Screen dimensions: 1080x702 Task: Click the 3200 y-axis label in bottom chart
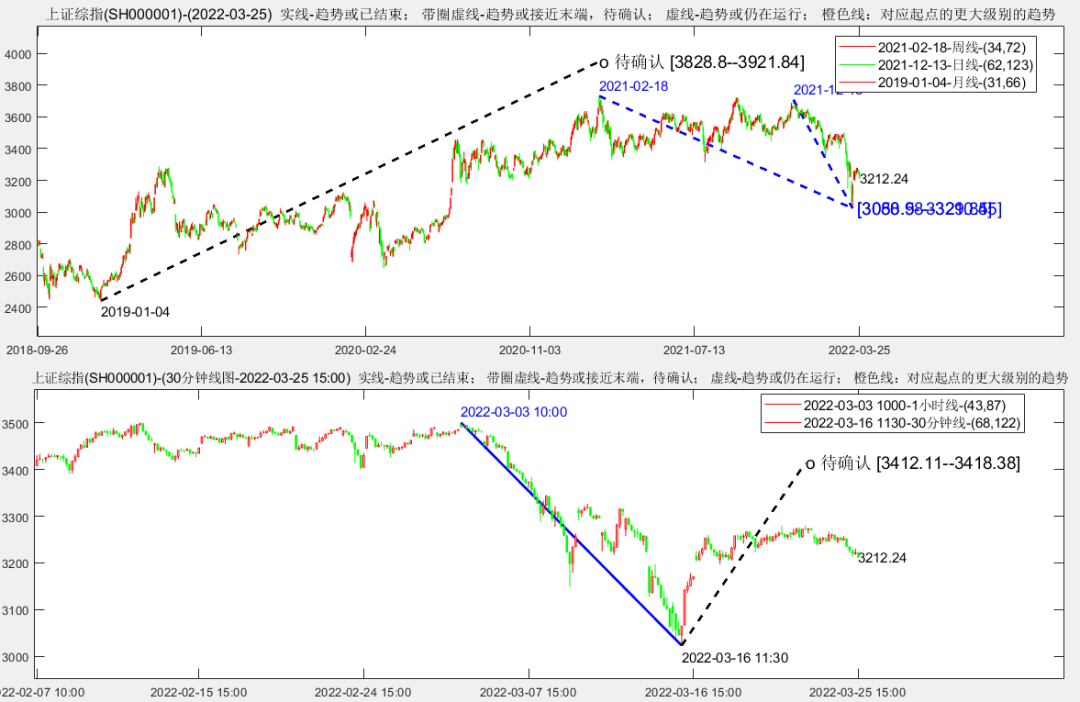[15, 564]
